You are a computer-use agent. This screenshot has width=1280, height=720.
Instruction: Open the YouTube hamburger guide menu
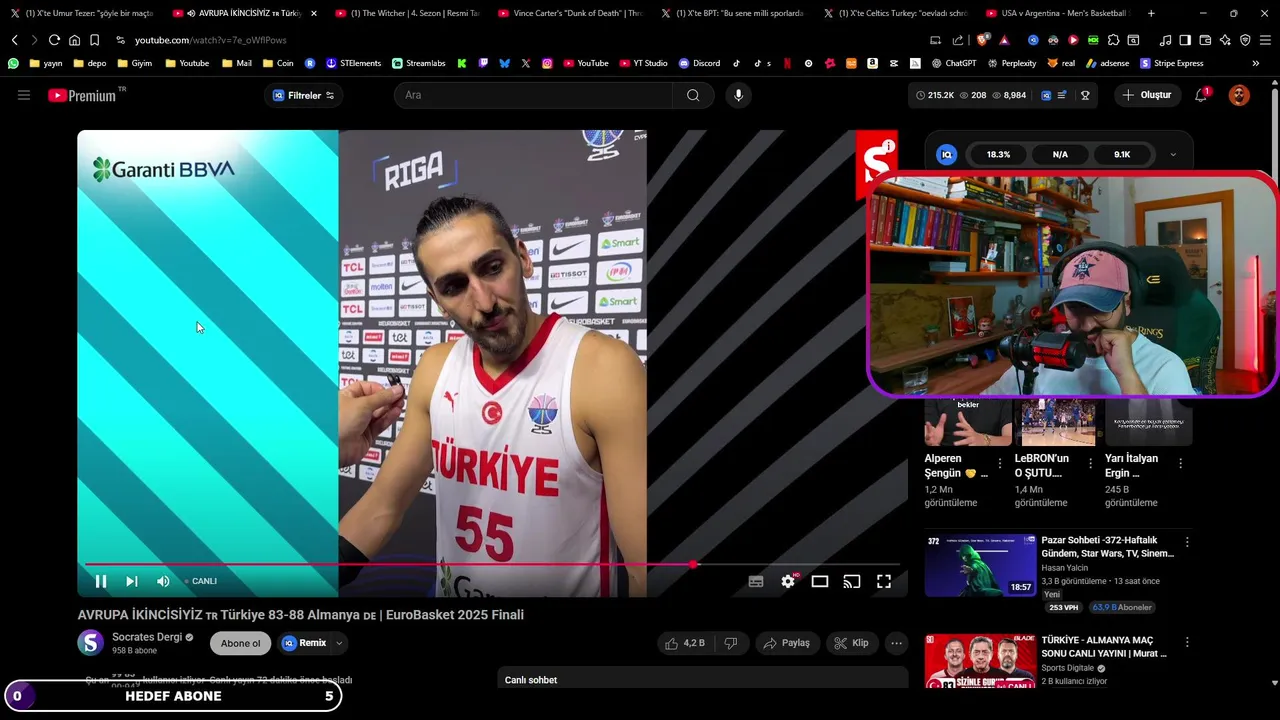tap(24, 95)
